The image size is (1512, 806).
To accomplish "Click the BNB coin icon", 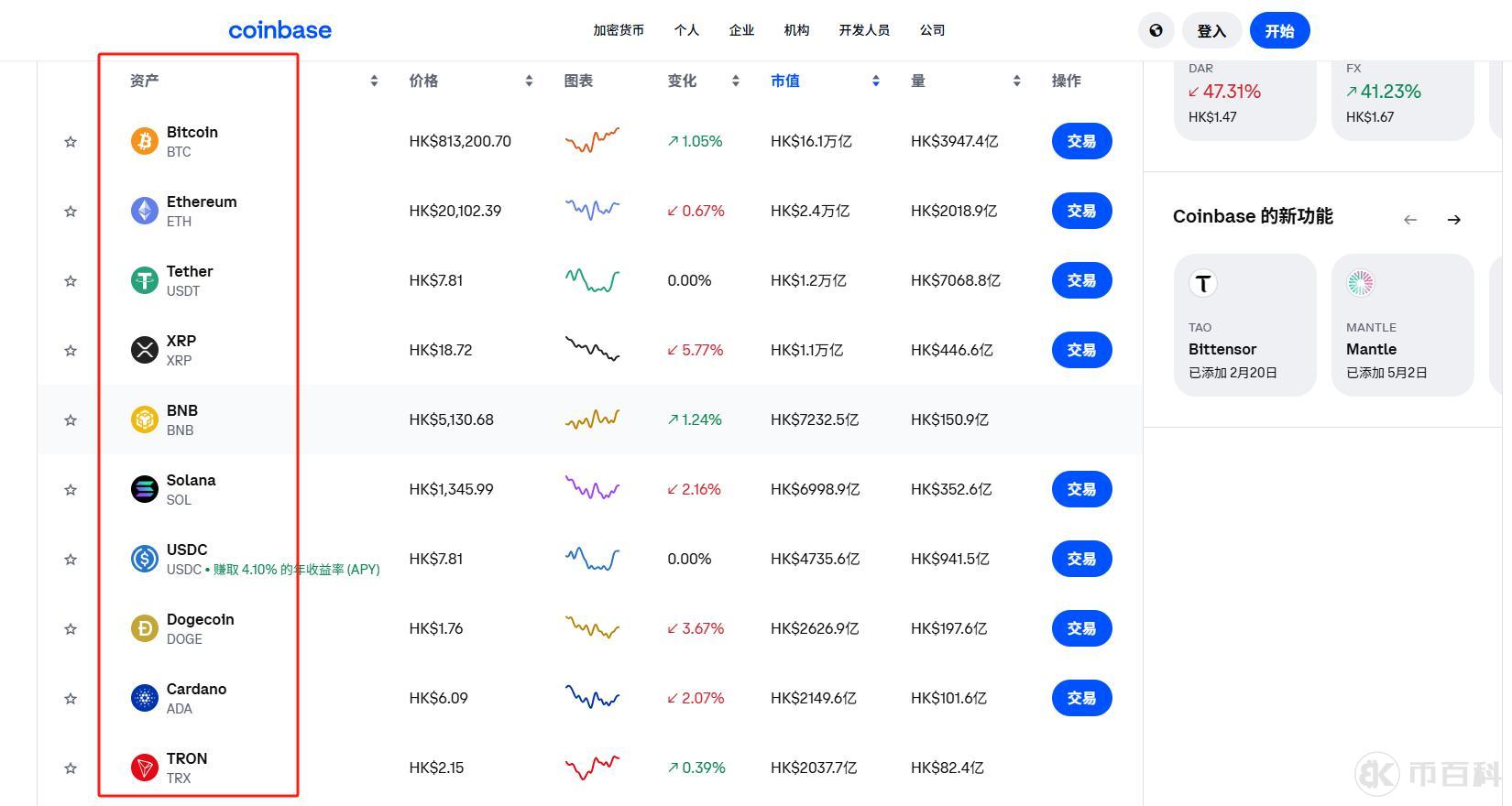I will (144, 419).
